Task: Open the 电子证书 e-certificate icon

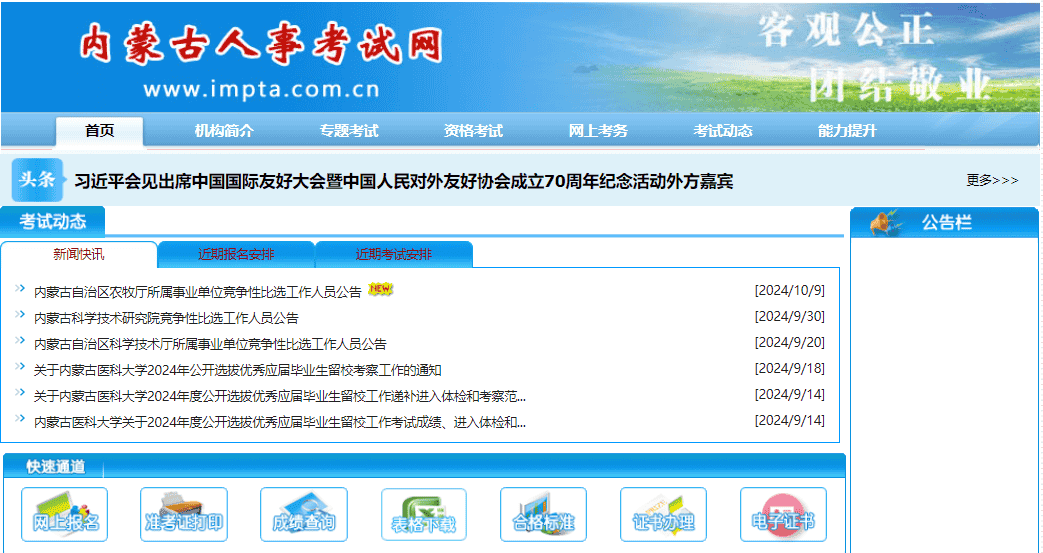Action: [x=783, y=514]
